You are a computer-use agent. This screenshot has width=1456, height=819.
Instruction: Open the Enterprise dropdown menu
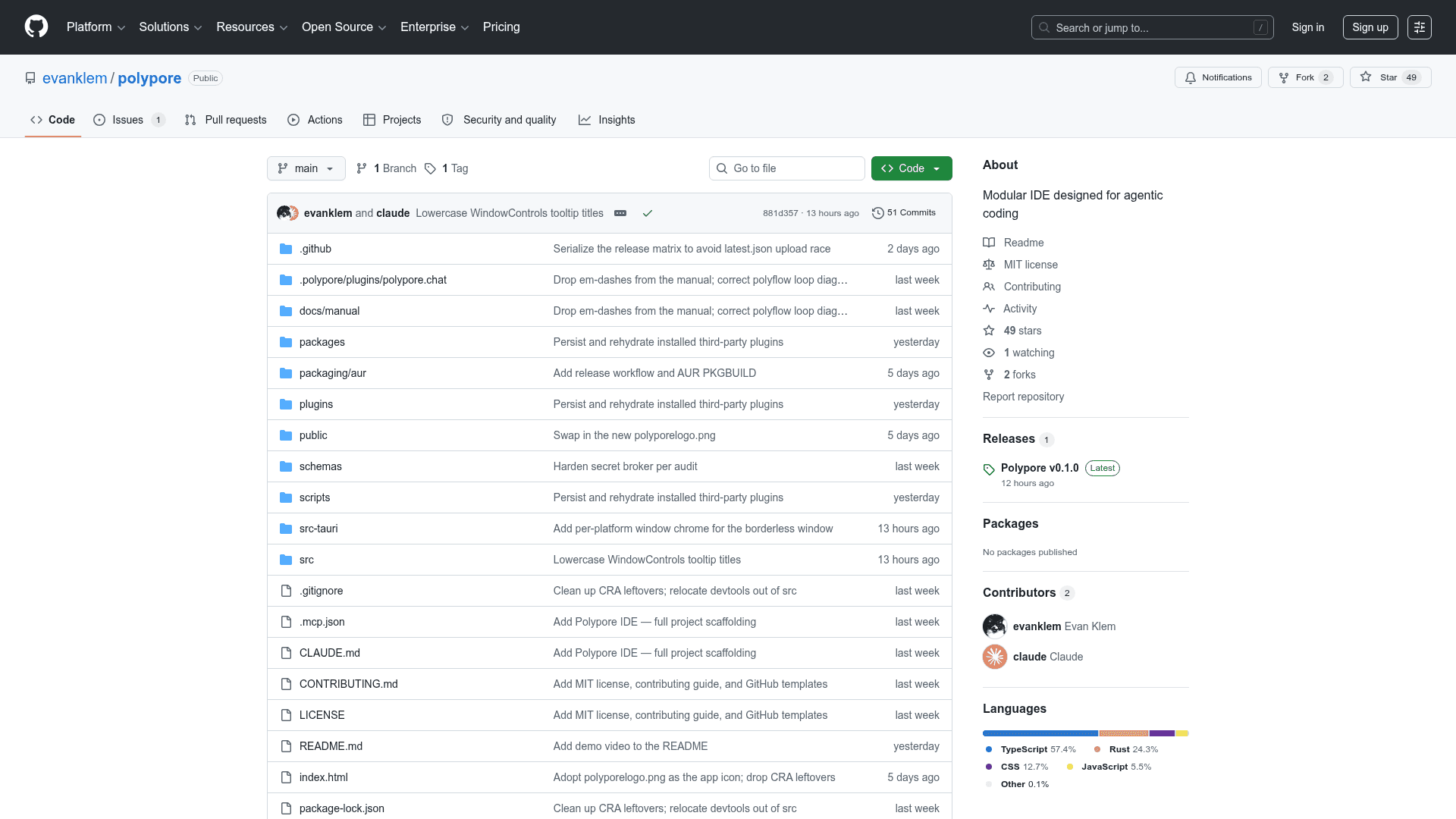(x=435, y=27)
